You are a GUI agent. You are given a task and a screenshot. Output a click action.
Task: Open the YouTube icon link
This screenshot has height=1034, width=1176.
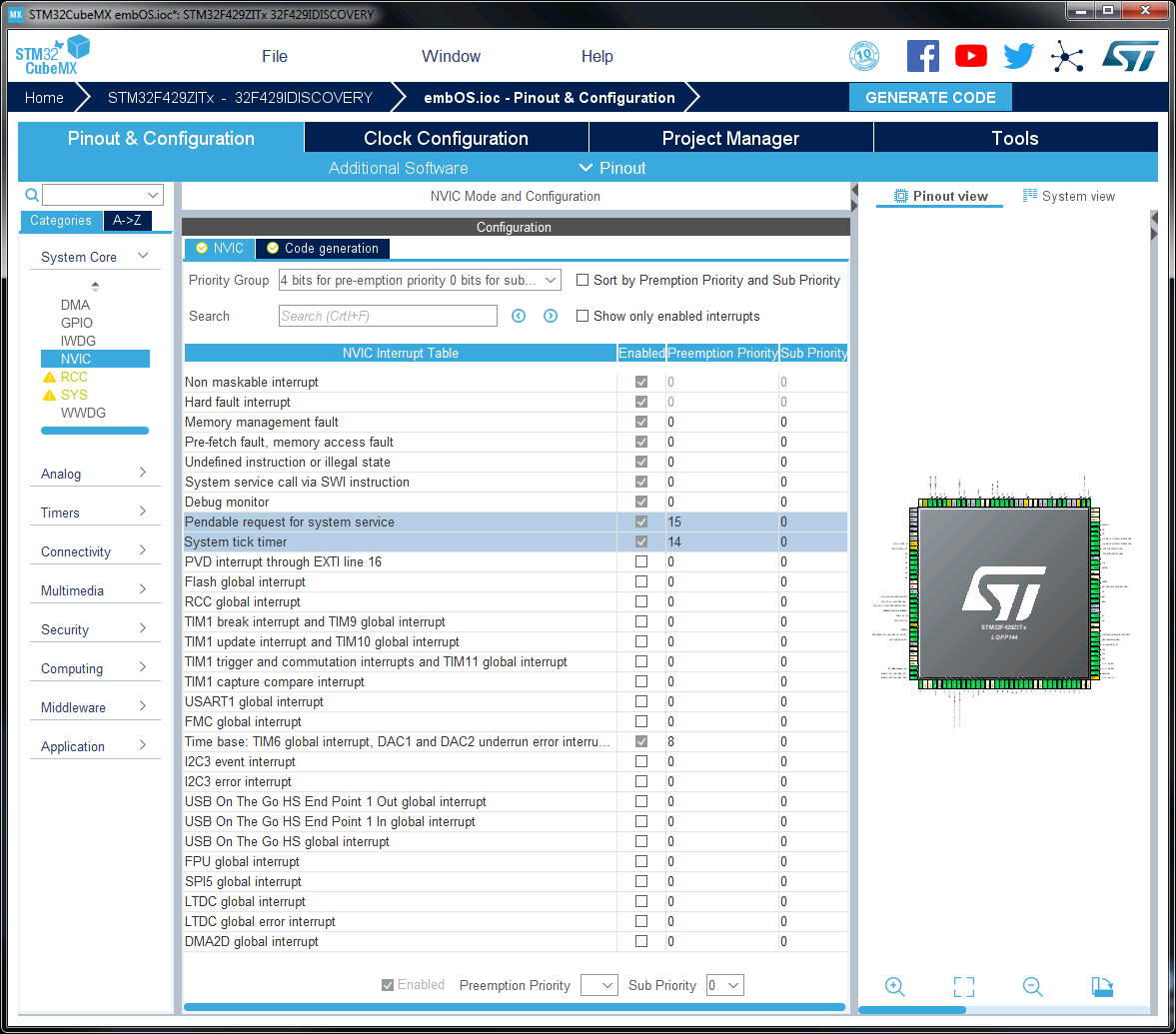(x=970, y=56)
